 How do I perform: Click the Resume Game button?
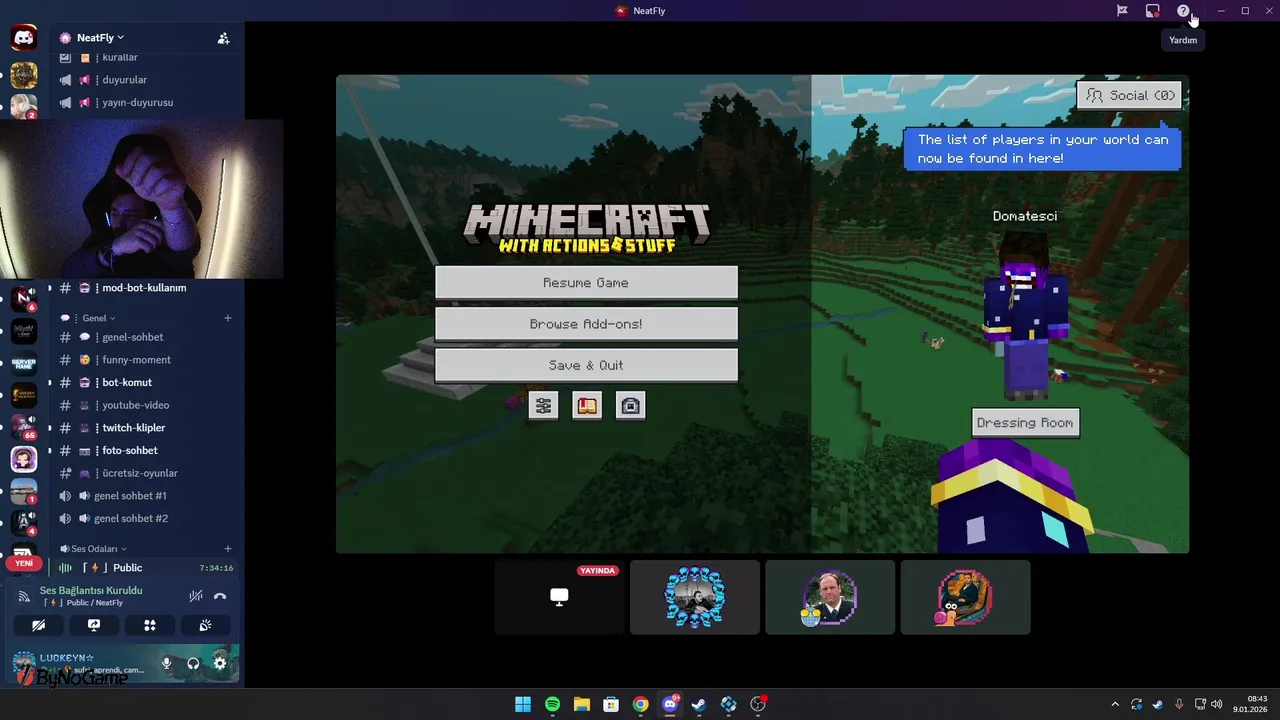click(x=586, y=283)
